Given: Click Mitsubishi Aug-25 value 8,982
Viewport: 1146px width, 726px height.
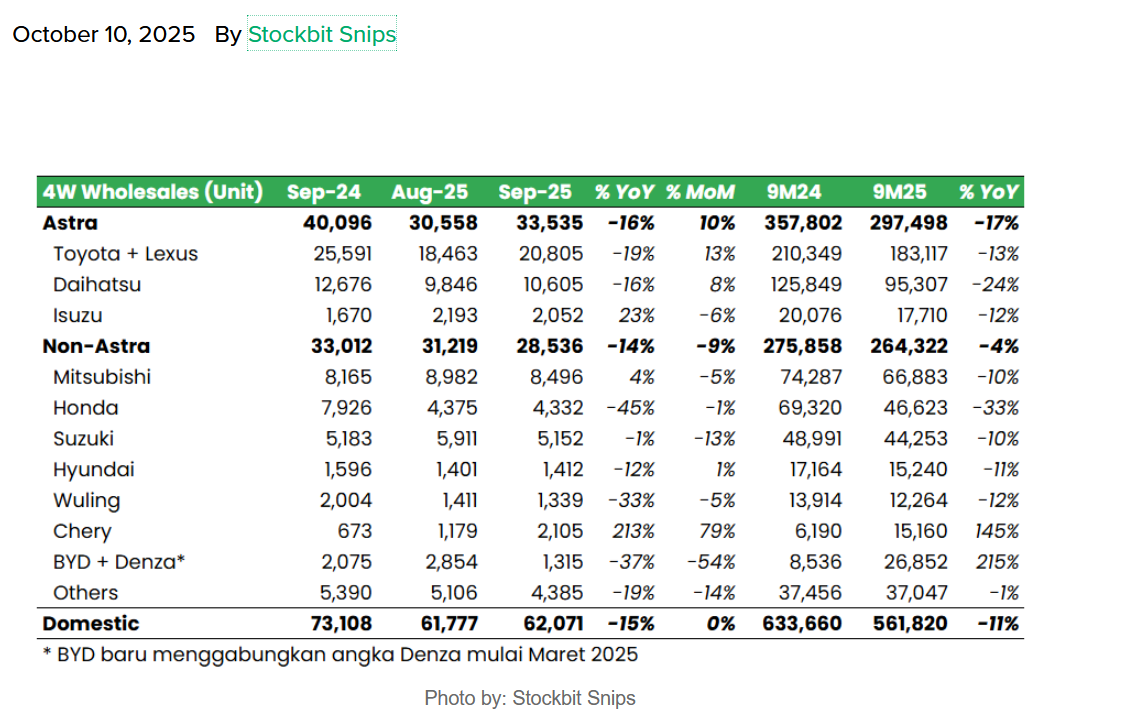Looking at the screenshot, I should tap(451, 377).
